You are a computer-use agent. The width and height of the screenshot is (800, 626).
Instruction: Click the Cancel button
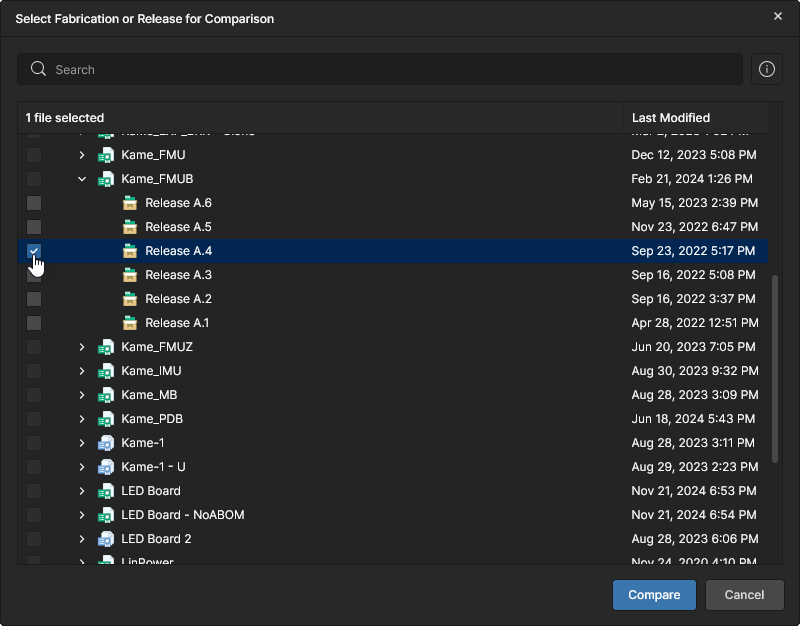click(x=744, y=595)
